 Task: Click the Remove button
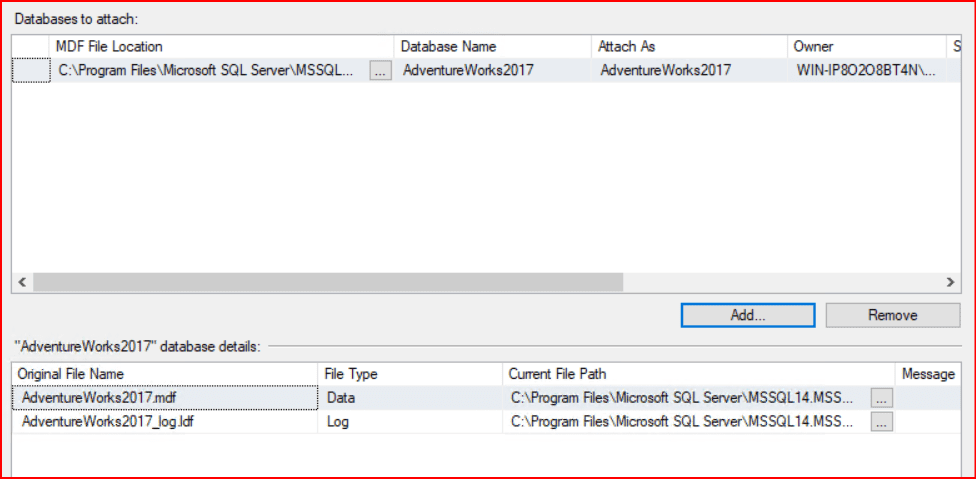[x=892, y=315]
